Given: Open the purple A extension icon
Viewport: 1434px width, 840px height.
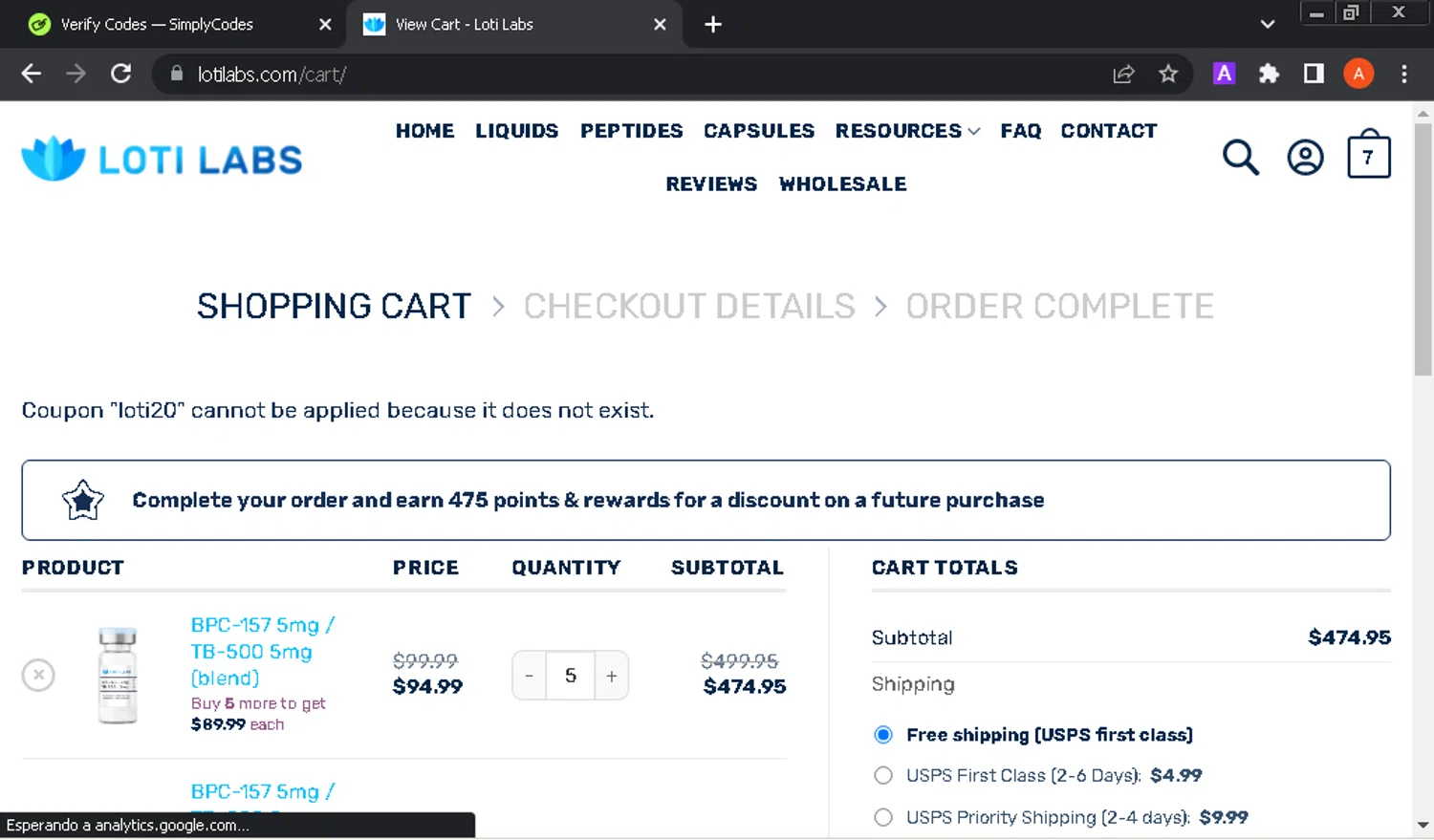Looking at the screenshot, I should (x=1224, y=74).
